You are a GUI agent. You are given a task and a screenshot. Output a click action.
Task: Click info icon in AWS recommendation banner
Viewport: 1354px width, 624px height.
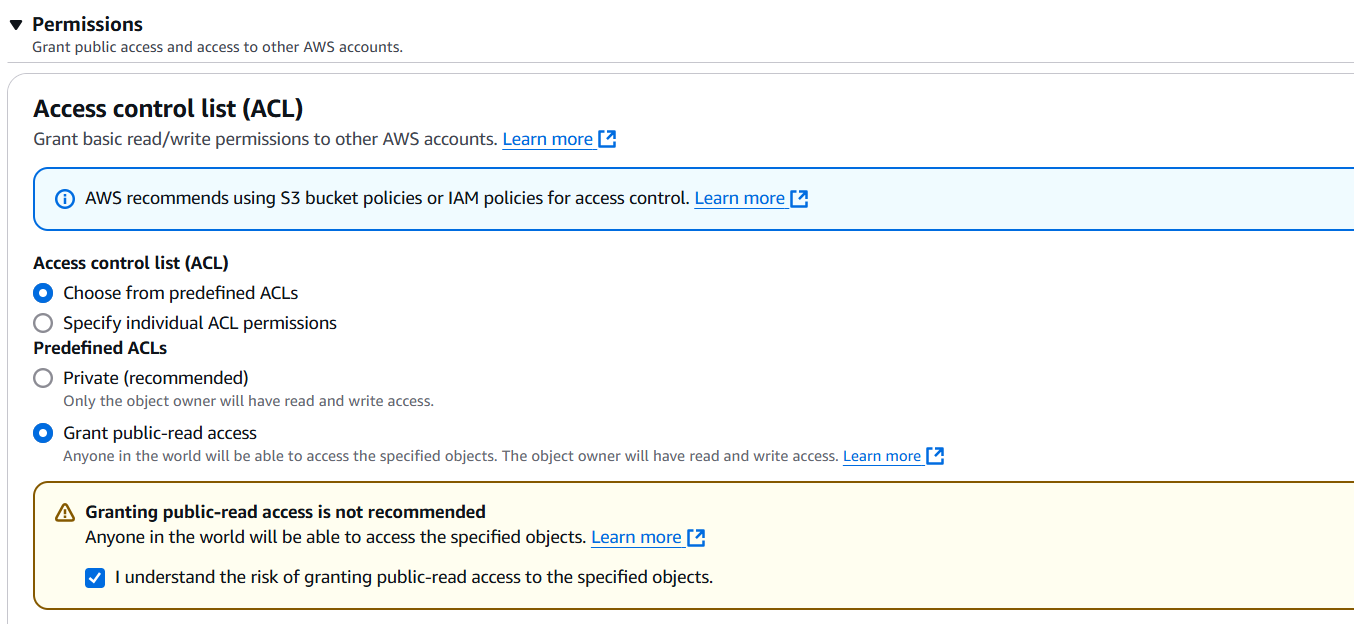coord(65,199)
